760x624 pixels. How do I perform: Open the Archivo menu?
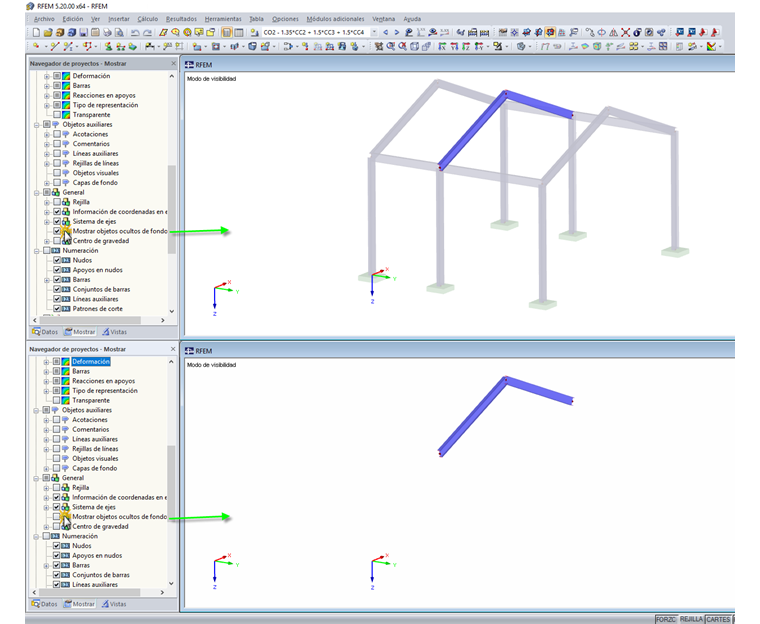(x=44, y=19)
